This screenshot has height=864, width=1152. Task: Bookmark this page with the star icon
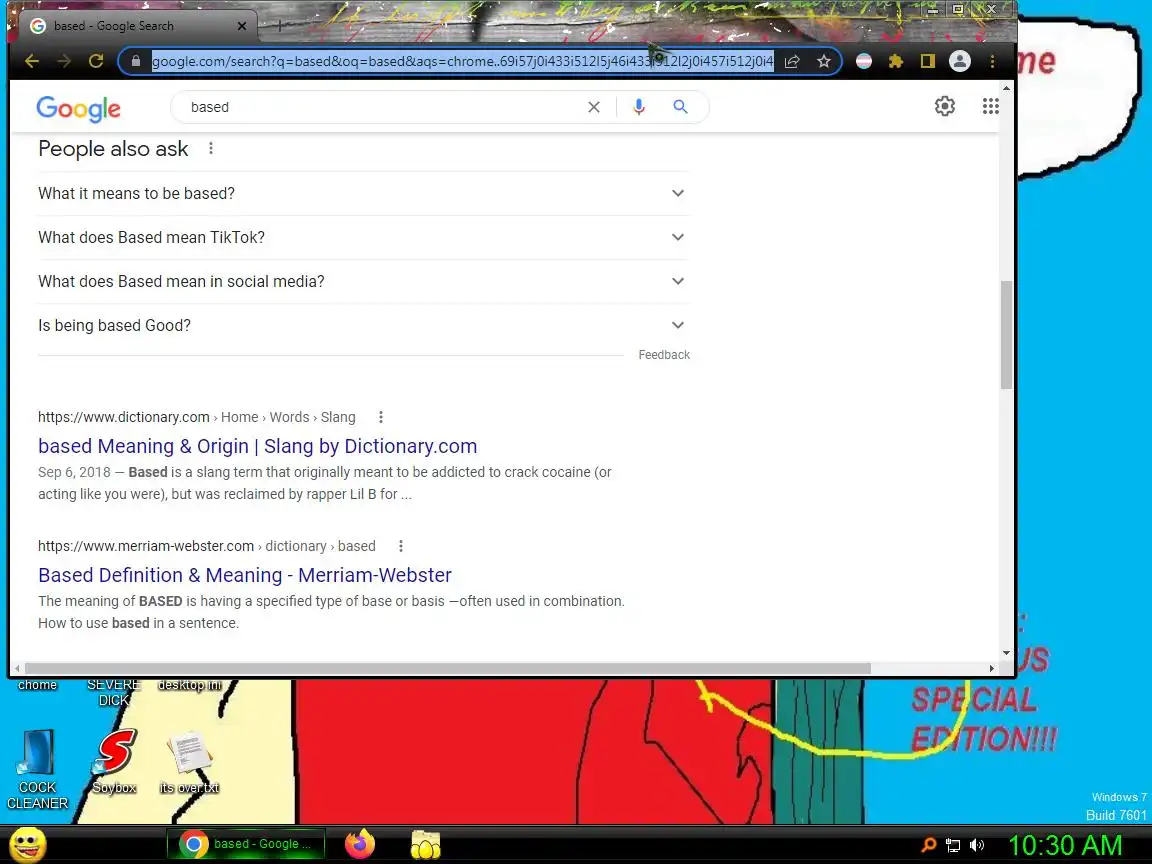click(824, 62)
